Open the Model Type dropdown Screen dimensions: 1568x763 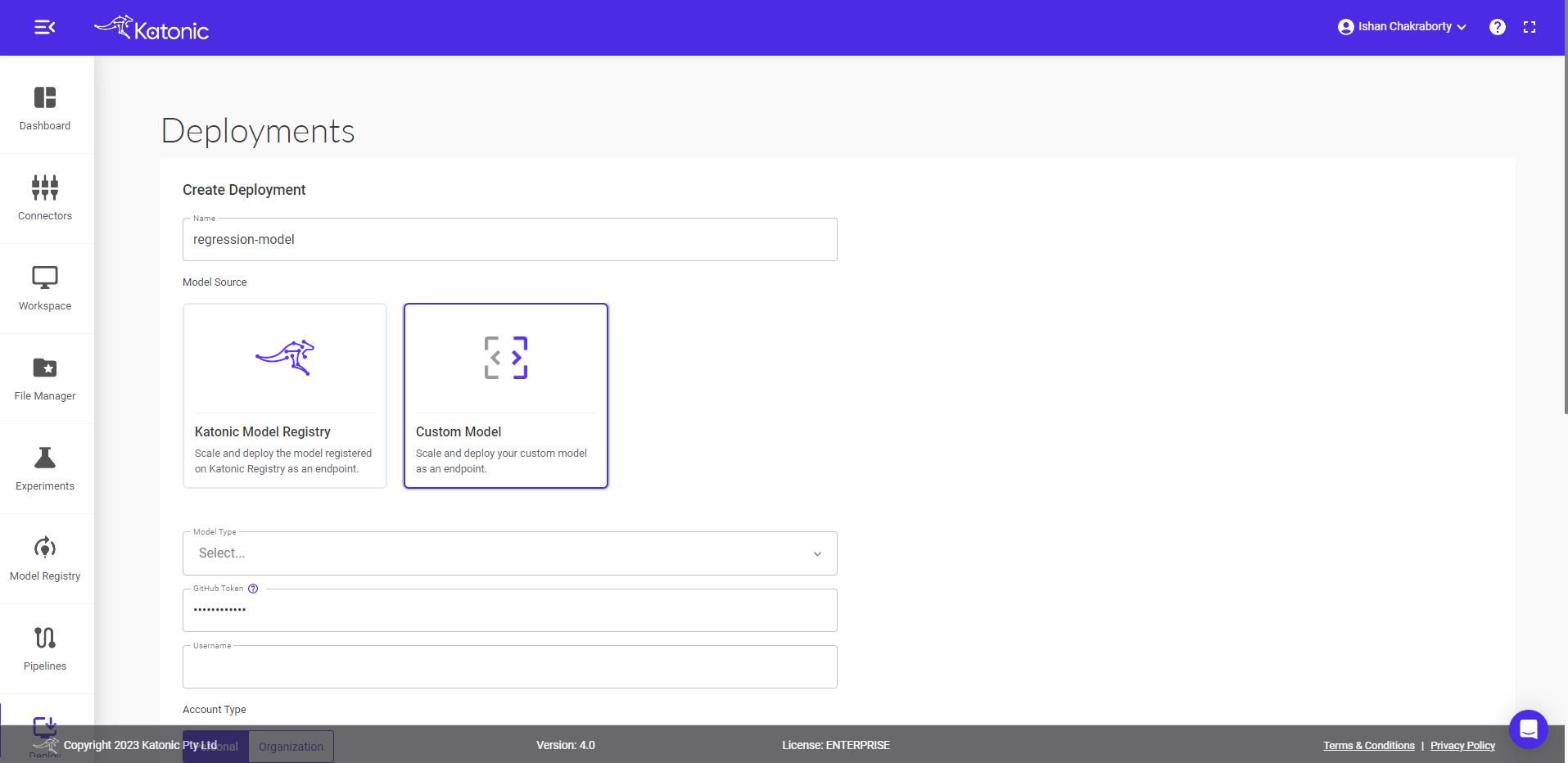(x=510, y=553)
